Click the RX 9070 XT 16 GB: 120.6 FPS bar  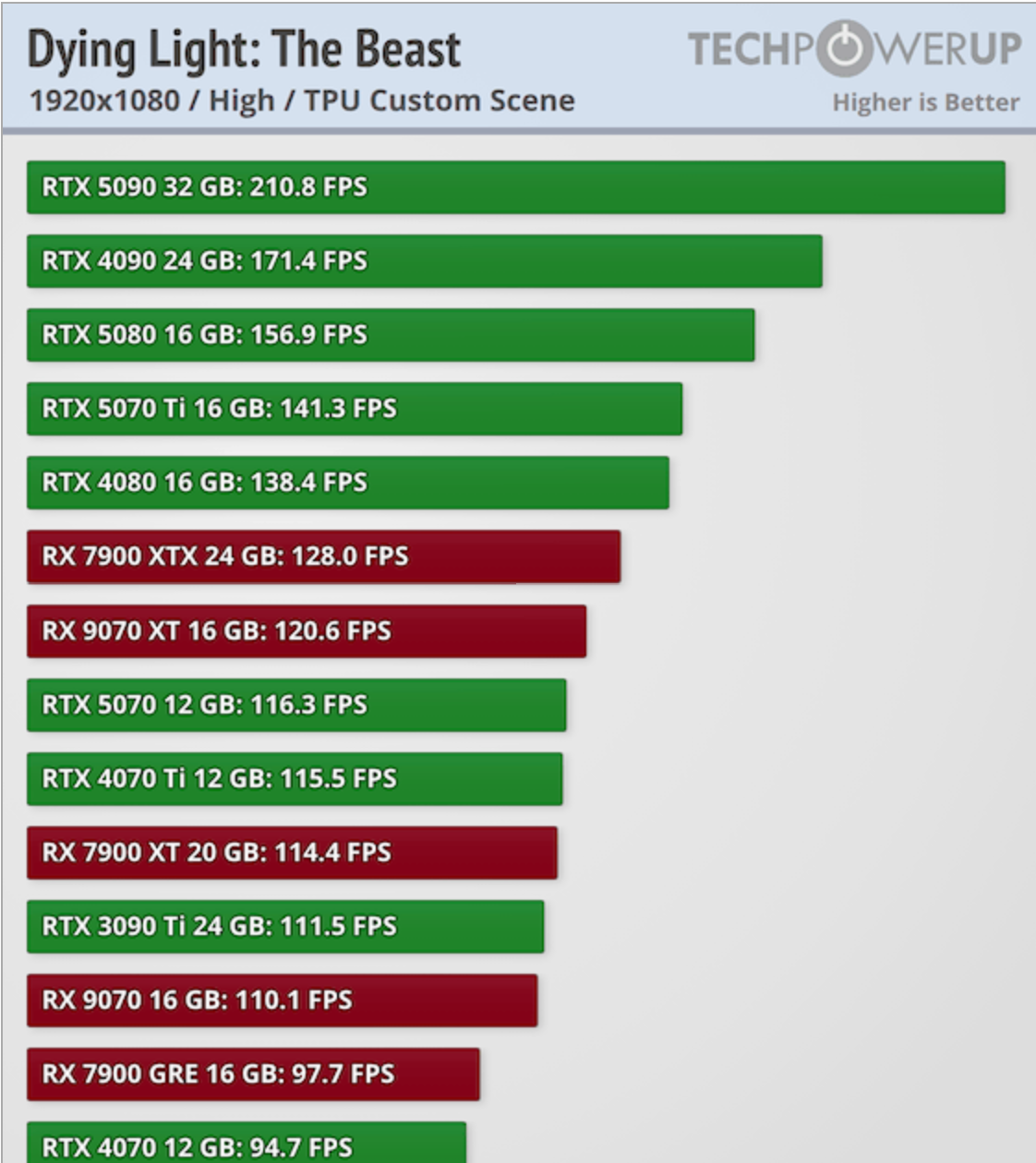307,631
